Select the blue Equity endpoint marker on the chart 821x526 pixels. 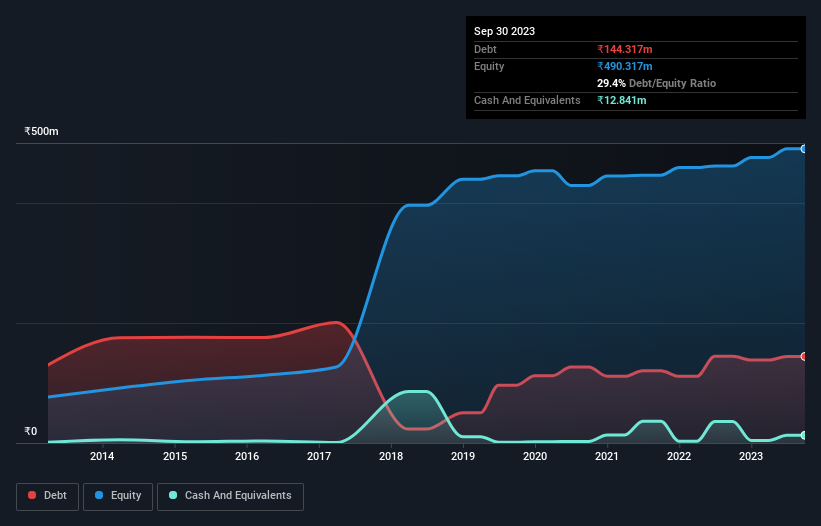804,149
